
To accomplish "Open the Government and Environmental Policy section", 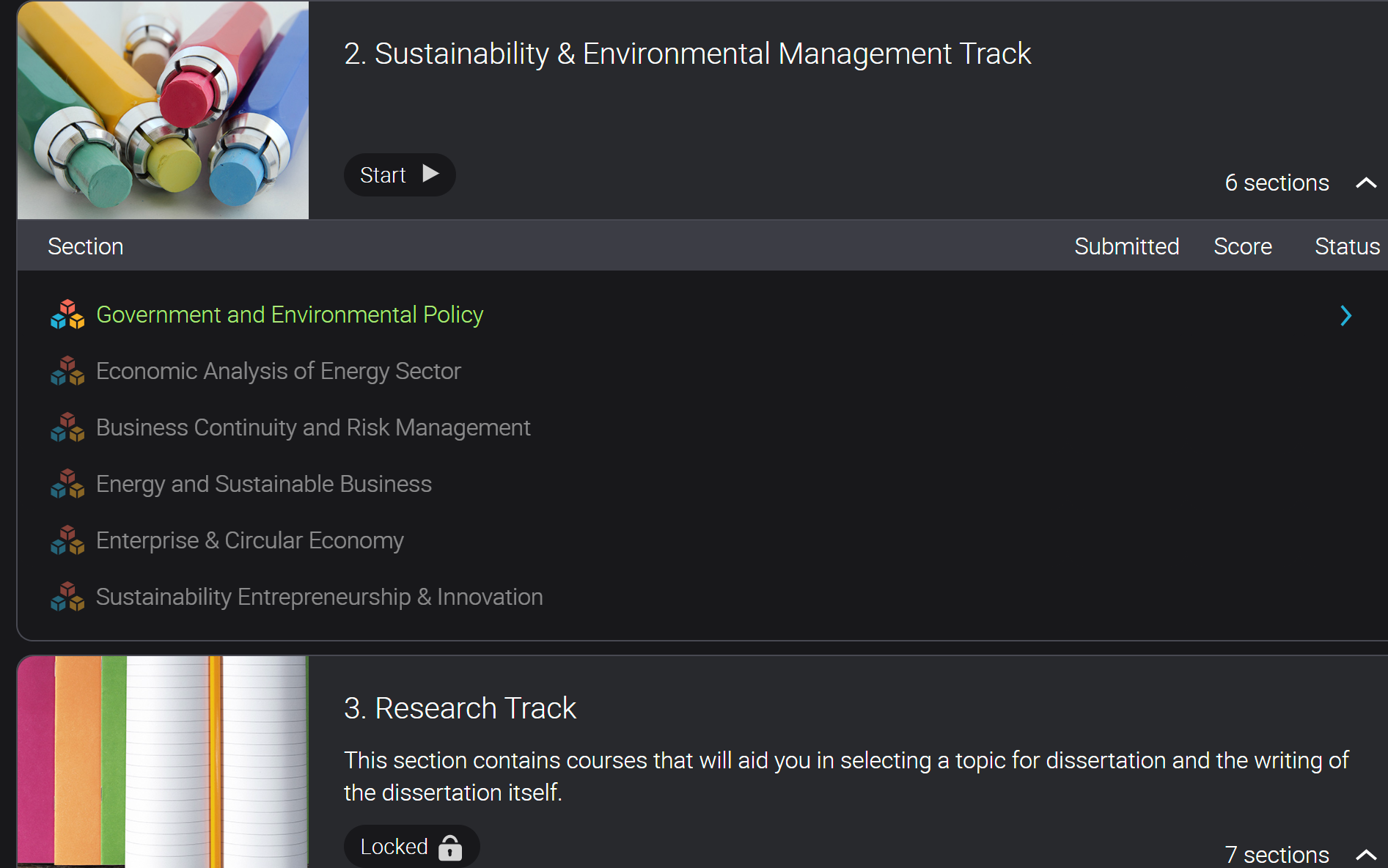I will 290,315.
